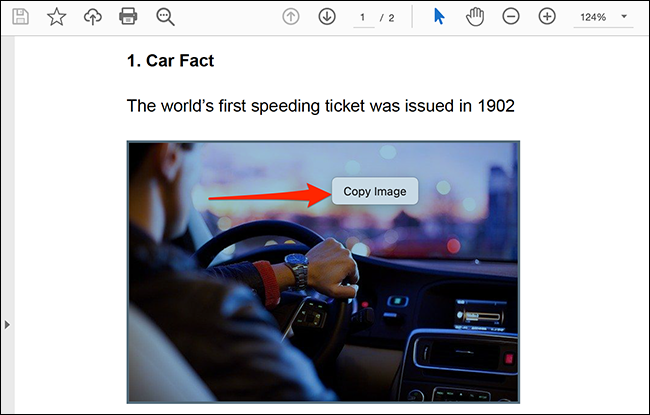650x415 pixels.
Task: Zoom in using the plus button
Action: 547,17
